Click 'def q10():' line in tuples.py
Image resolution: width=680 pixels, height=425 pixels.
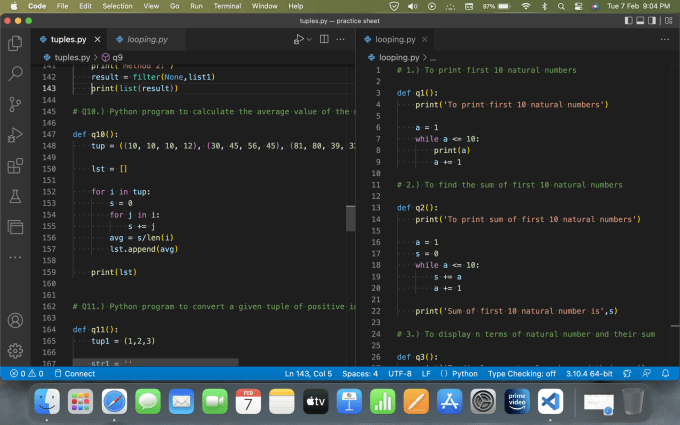(x=95, y=134)
